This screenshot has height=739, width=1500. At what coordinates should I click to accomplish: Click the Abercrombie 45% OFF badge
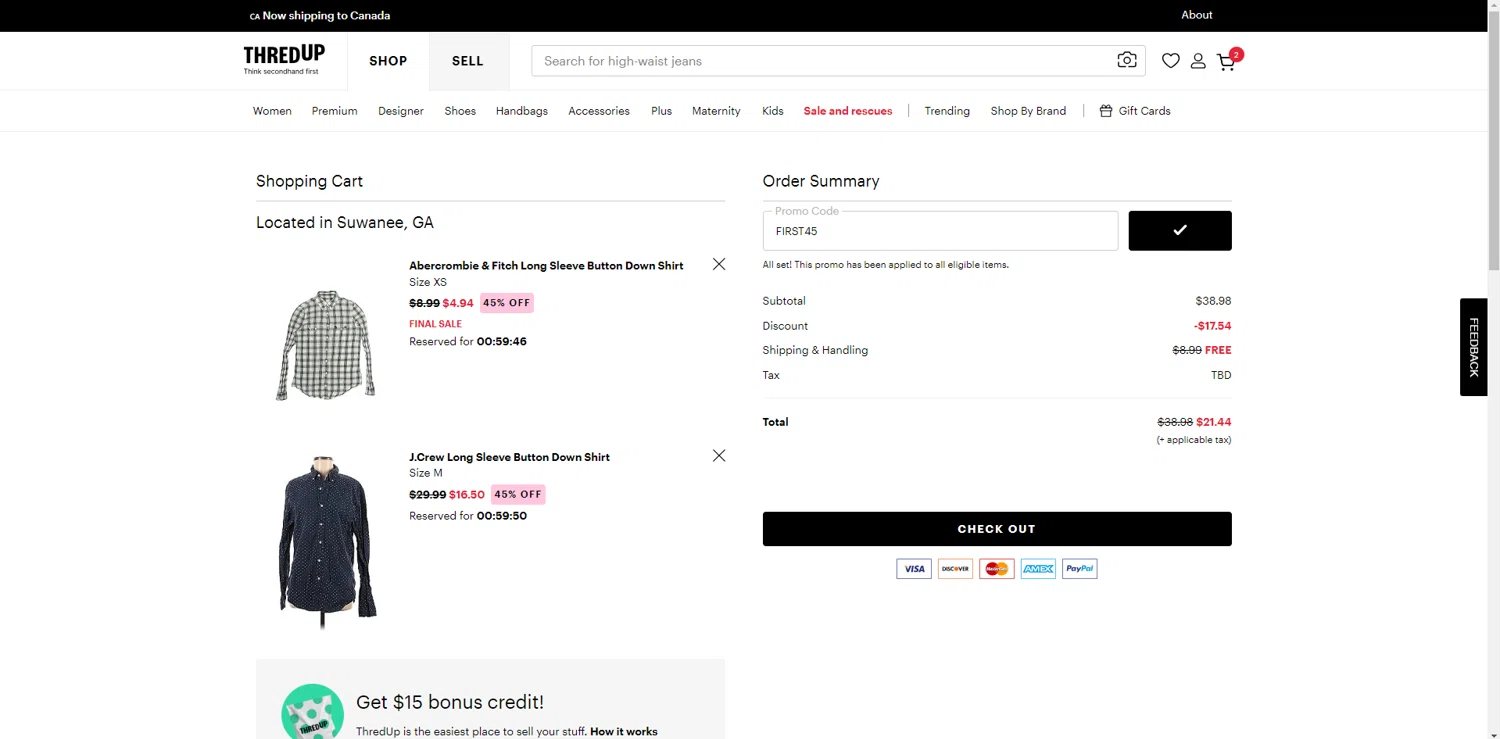[x=507, y=303]
